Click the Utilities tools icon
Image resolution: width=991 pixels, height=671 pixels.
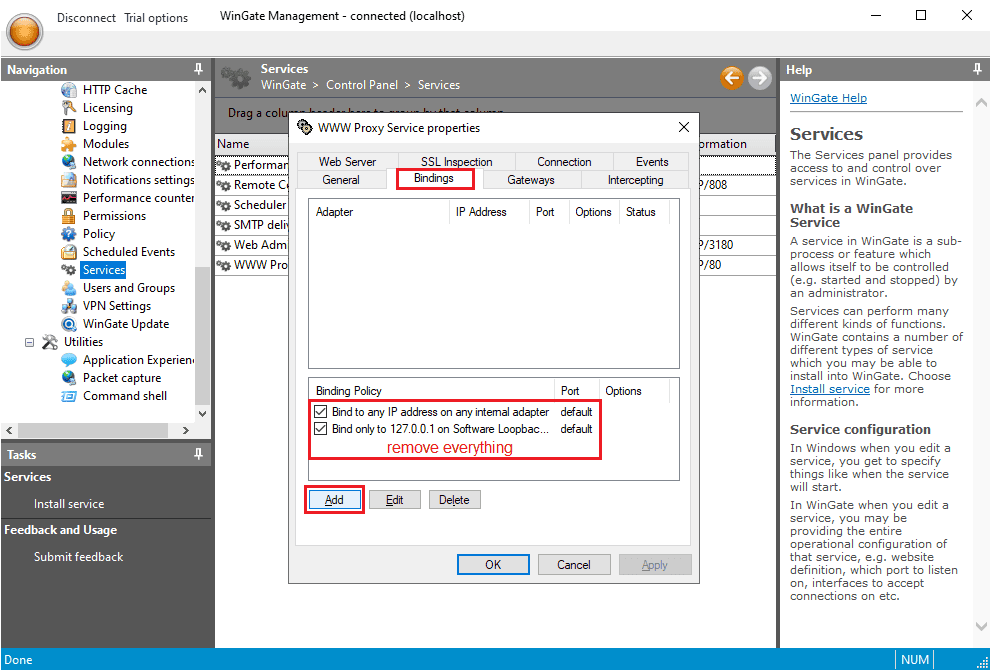coord(50,342)
